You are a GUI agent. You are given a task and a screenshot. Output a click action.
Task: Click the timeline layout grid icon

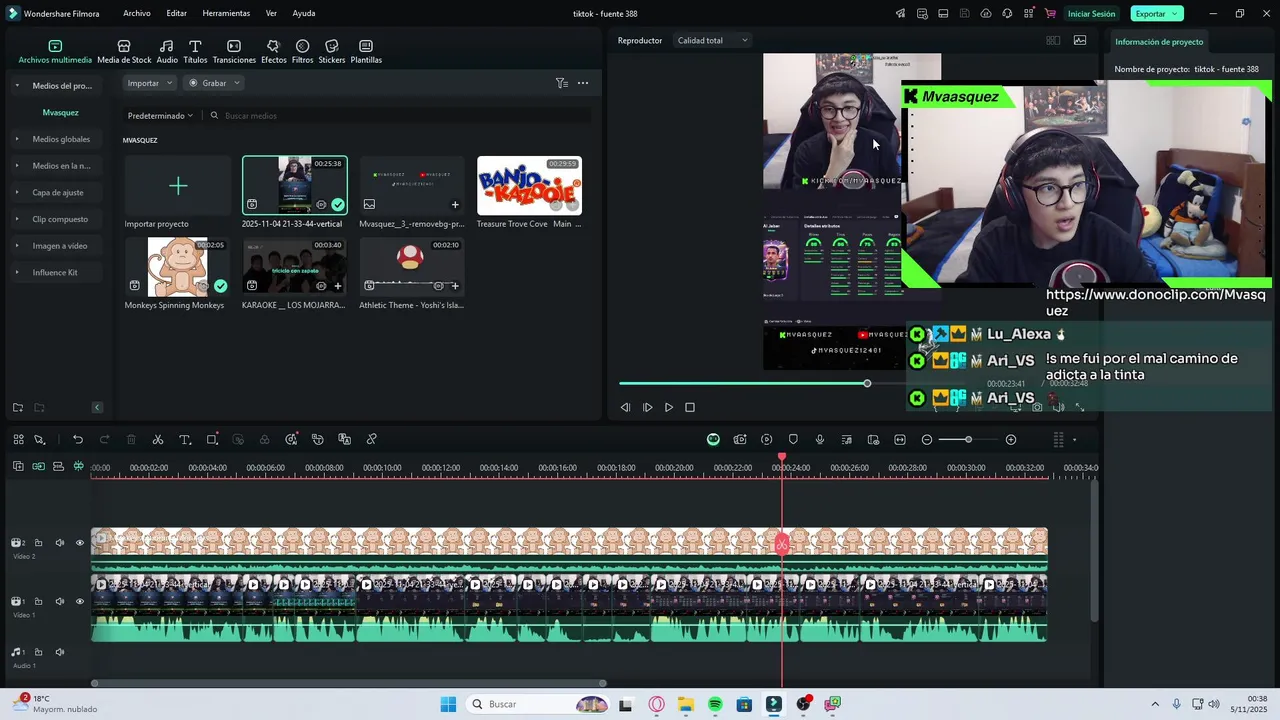(x=18, y=439)
